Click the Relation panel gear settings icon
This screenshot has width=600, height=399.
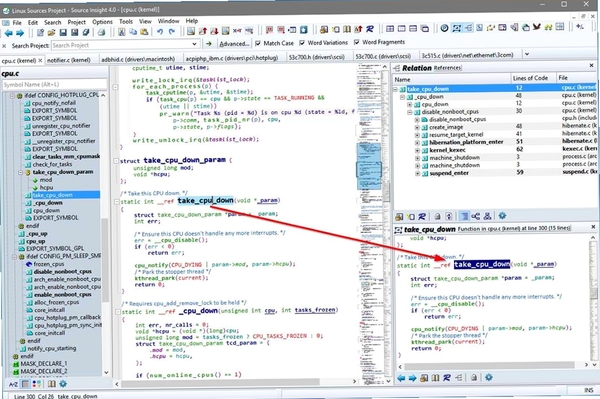[x=502, y=216]
